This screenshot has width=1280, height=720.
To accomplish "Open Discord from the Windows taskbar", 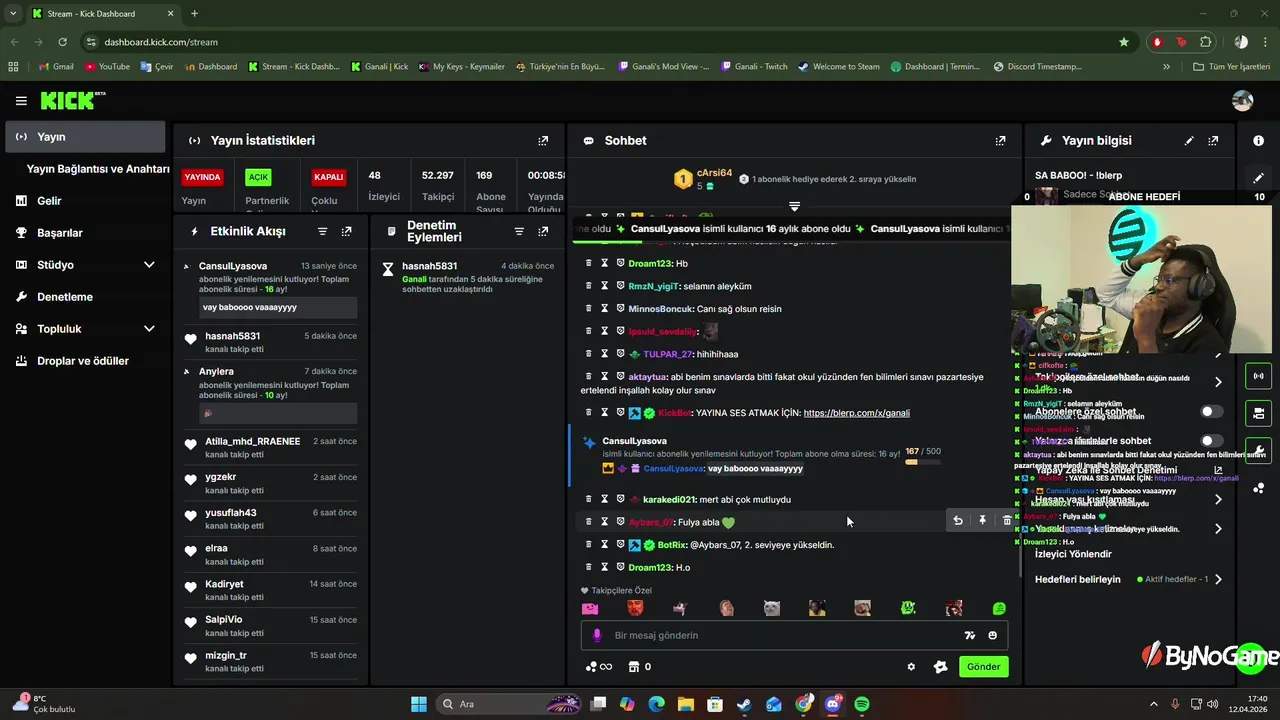I will tap(833, 704).
